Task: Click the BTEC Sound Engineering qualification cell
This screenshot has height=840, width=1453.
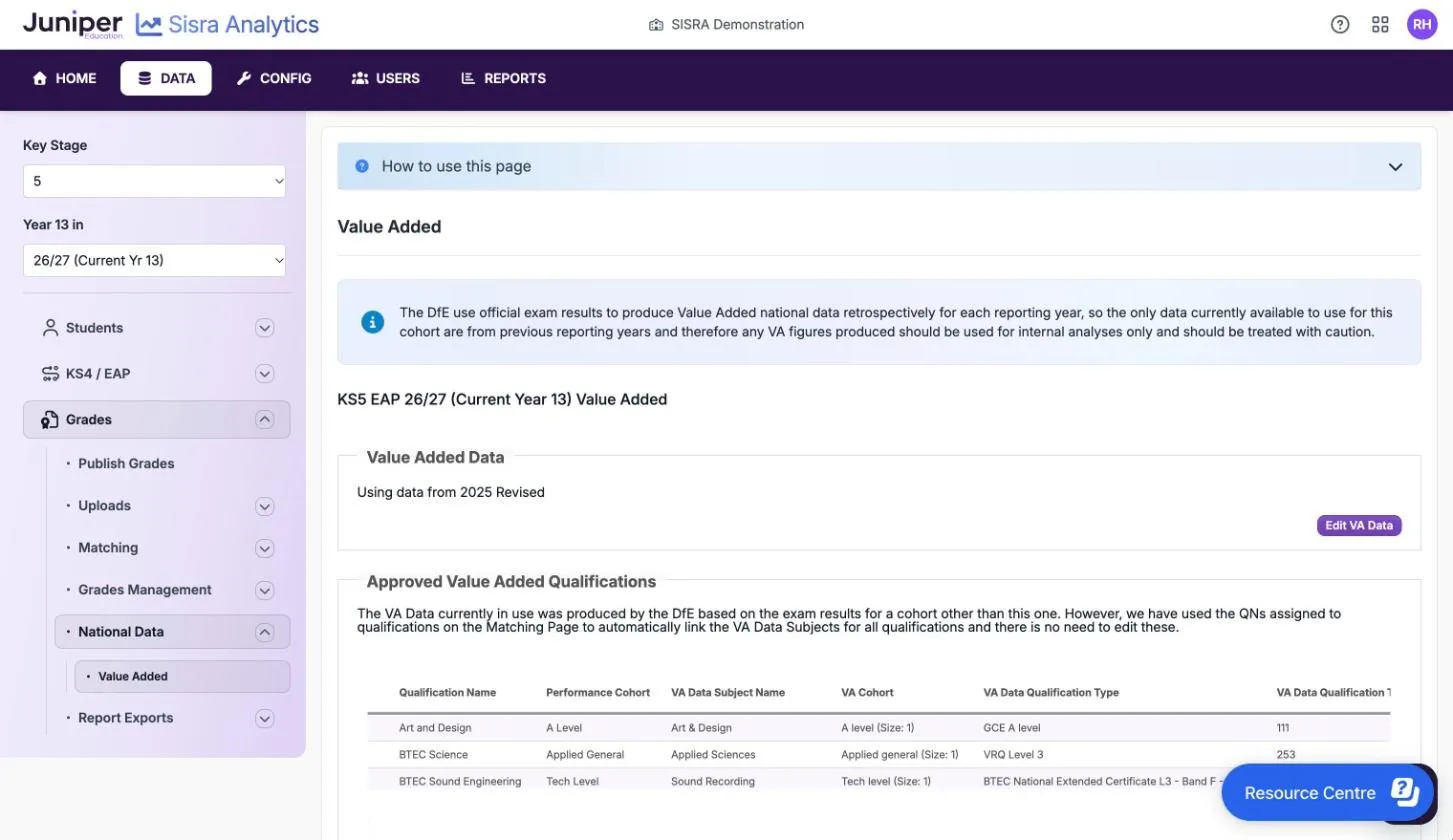Action: tap(460, 781)
